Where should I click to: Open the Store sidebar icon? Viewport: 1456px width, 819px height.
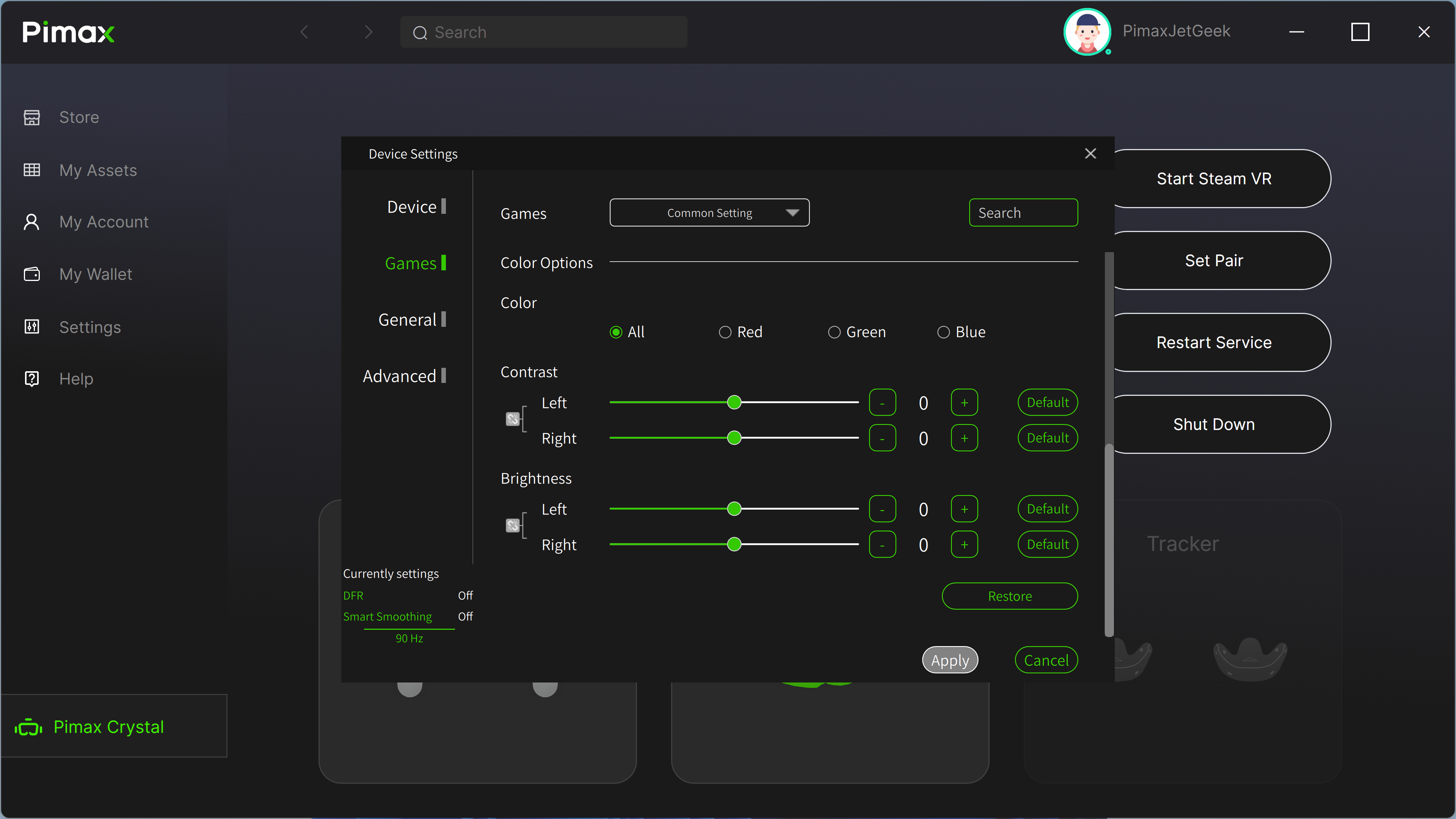31,117
